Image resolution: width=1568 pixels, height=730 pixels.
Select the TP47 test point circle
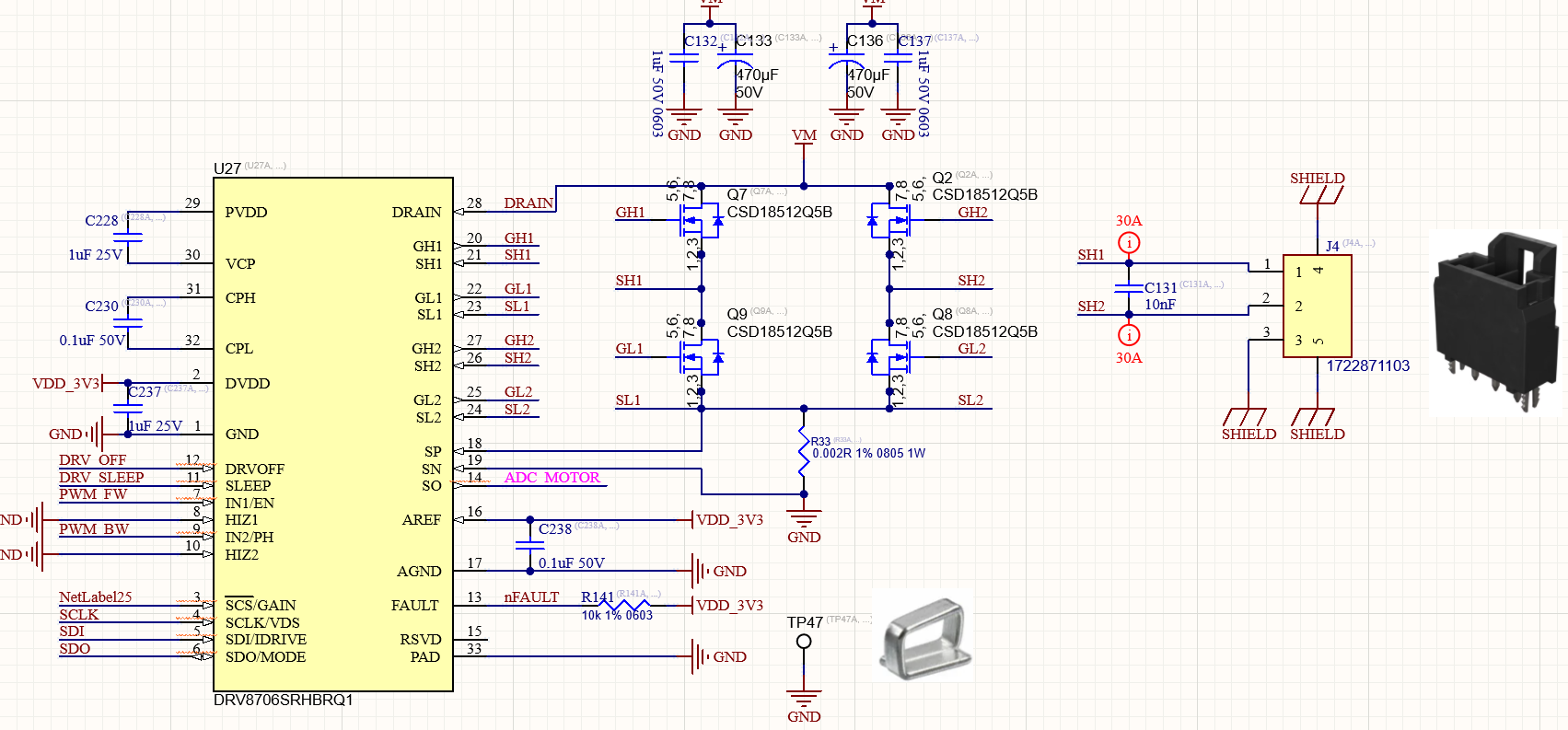click(x=804, y=642)
